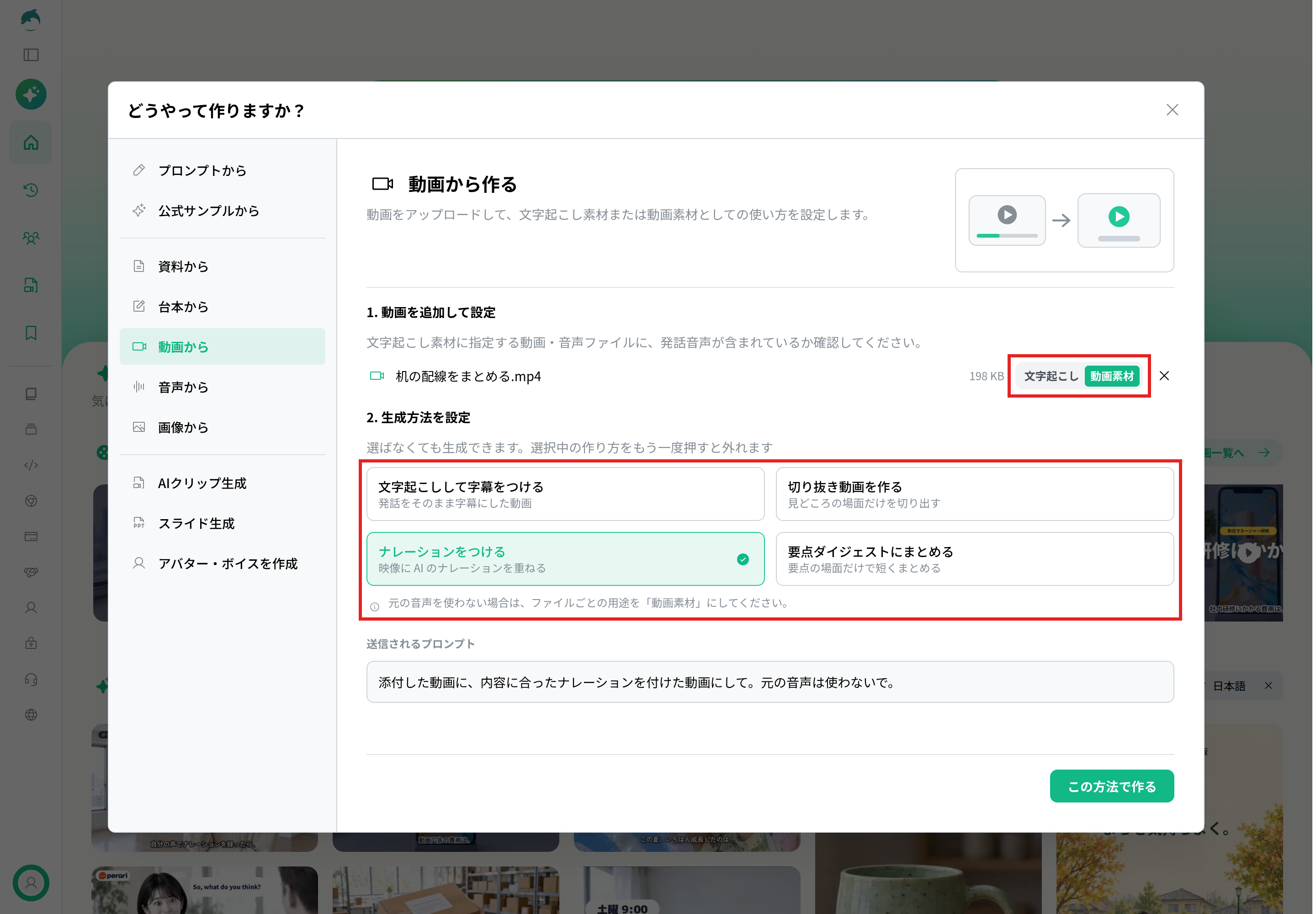Open the user account avatar at bottom
The height and width of the screenshot is (914, 1316).
point(31,882)
